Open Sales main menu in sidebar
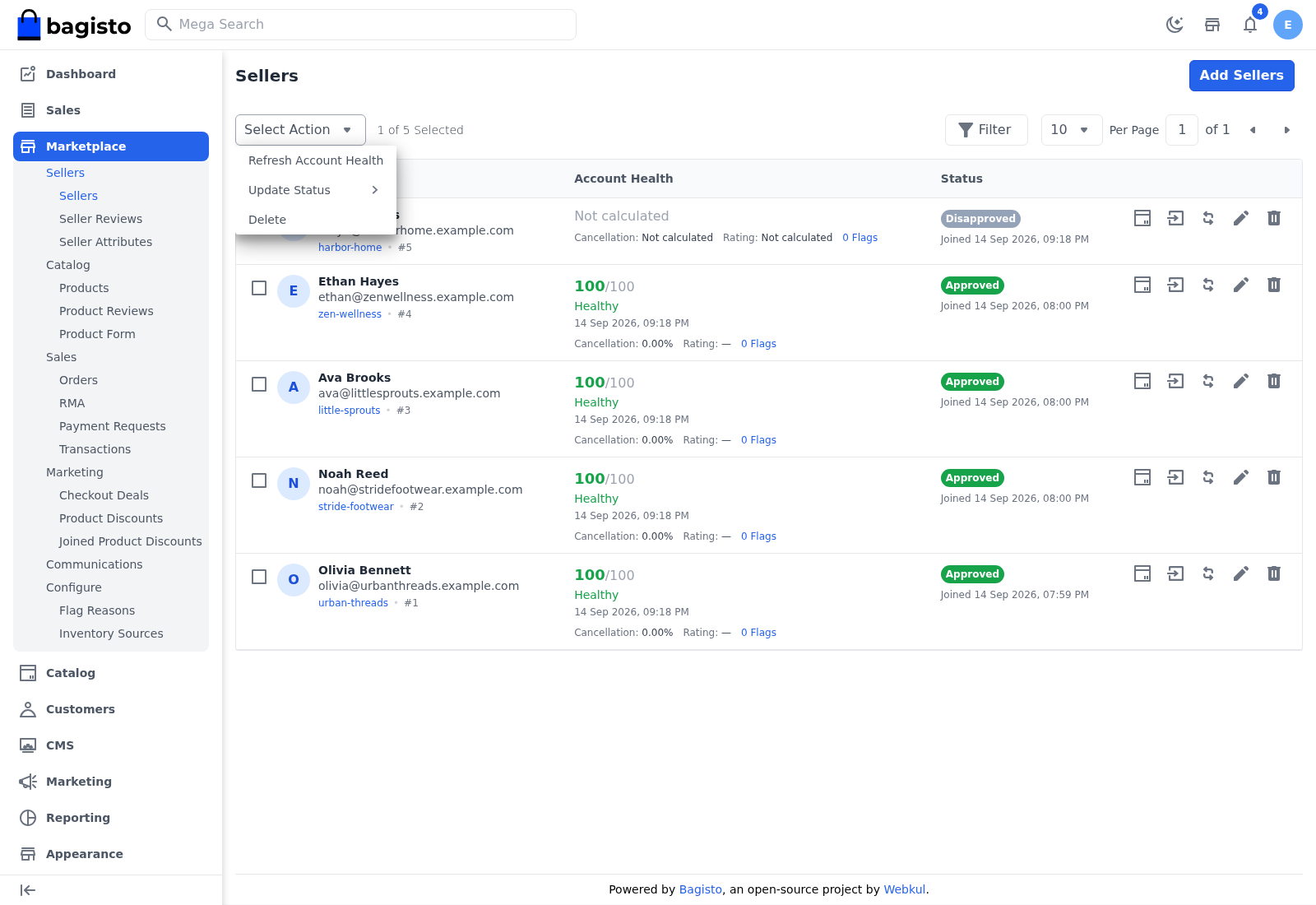The image size is (1316, 905). pyautogui.click(x=111, y=110)
